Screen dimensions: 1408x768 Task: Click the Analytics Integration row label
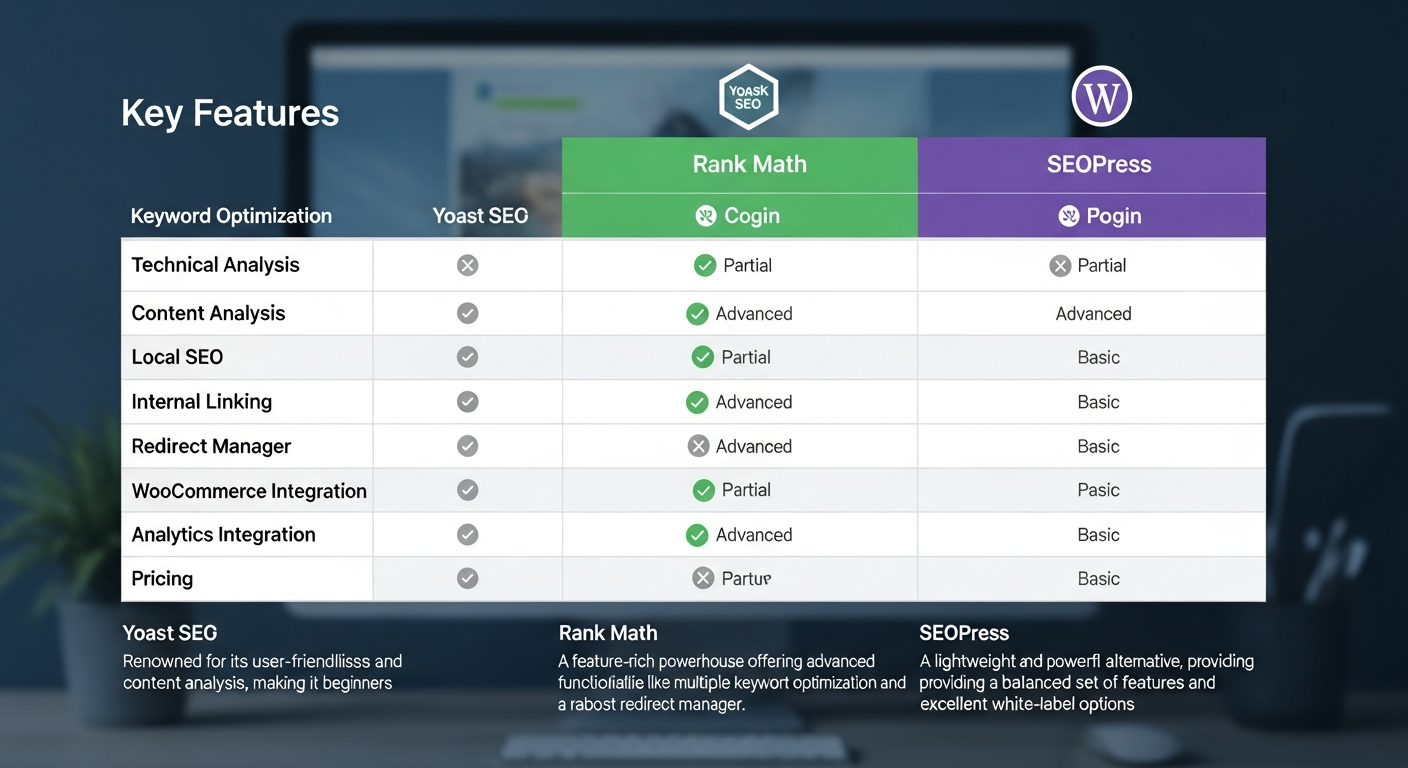tap(223, 535)
